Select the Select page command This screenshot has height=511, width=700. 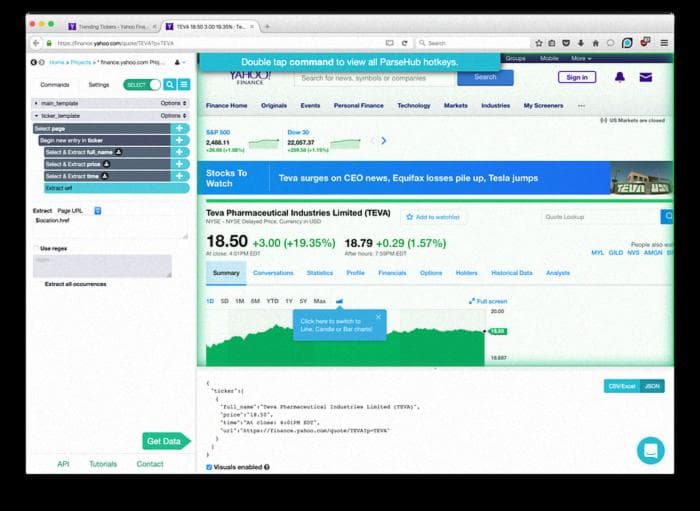click(102, 129)
